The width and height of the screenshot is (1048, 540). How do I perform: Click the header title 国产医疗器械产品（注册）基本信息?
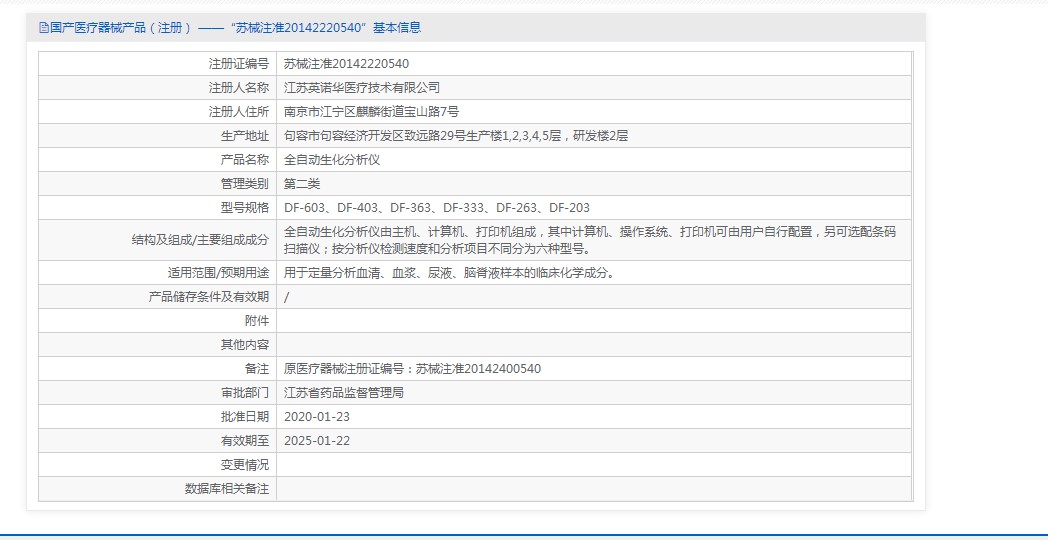pyautogui.click(x=235, y=28)
